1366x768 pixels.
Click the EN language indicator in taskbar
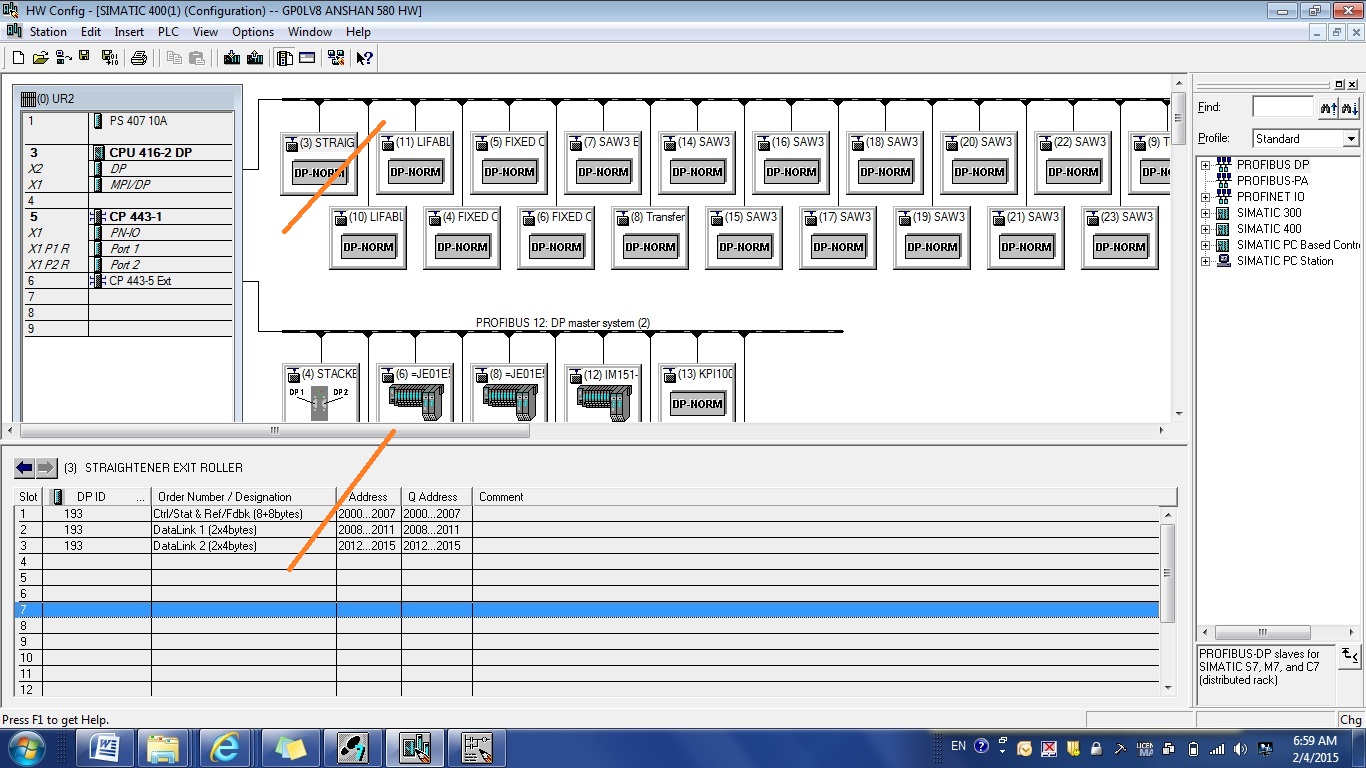pos(958,746)
